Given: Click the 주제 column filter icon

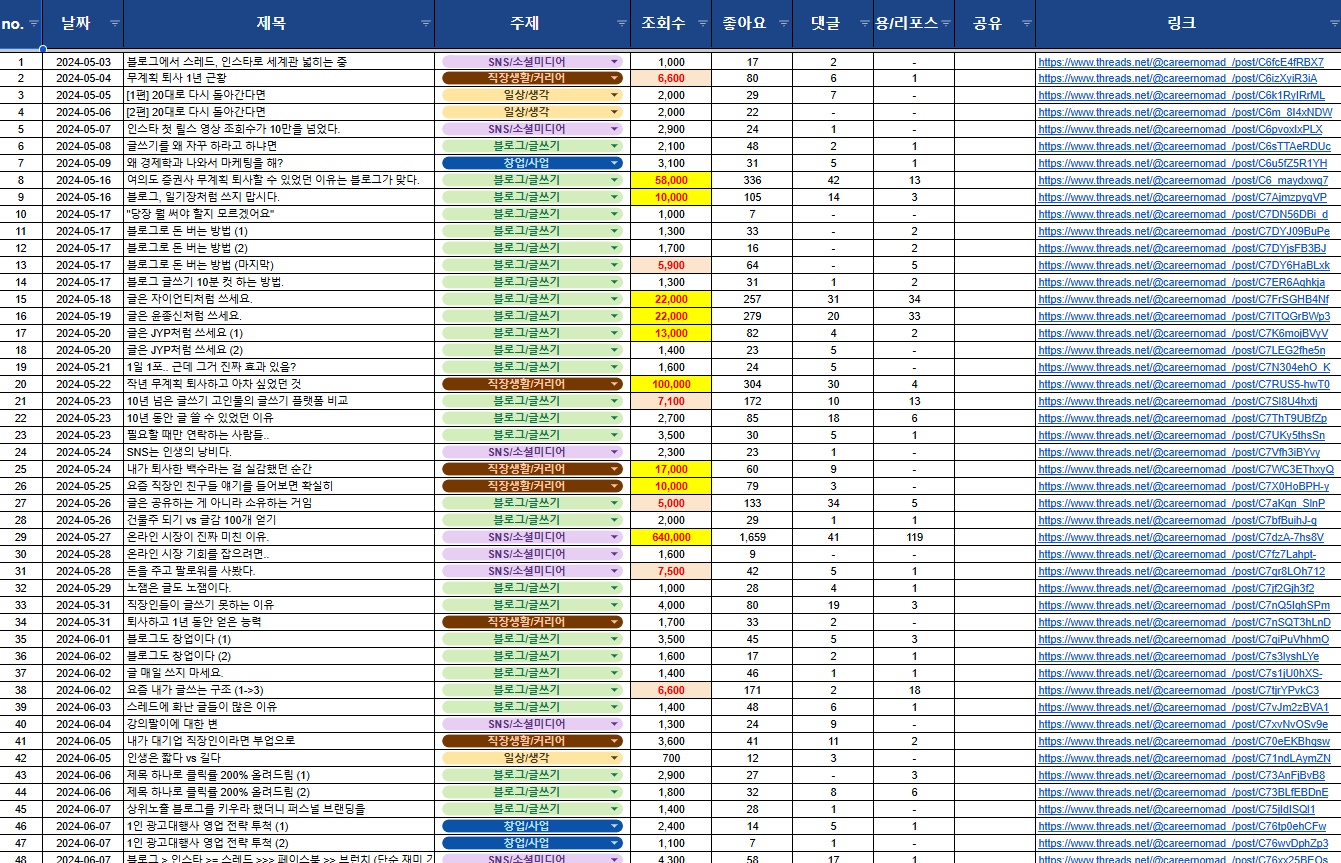Looking at the screenshot, I should [x=621, y=23].
